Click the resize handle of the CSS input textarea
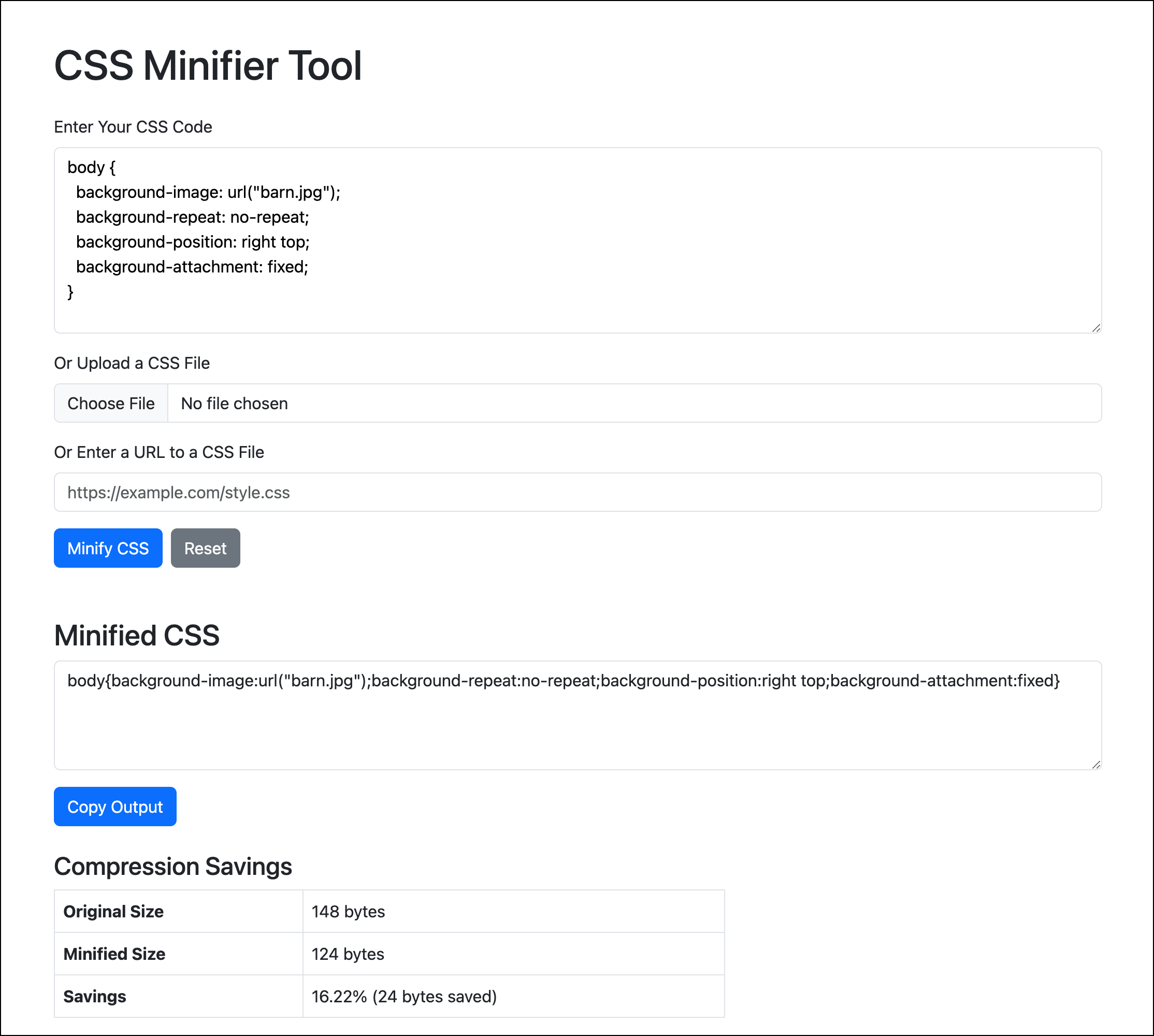This screenshot has height=1036, width=1154. coord(1095,327)
